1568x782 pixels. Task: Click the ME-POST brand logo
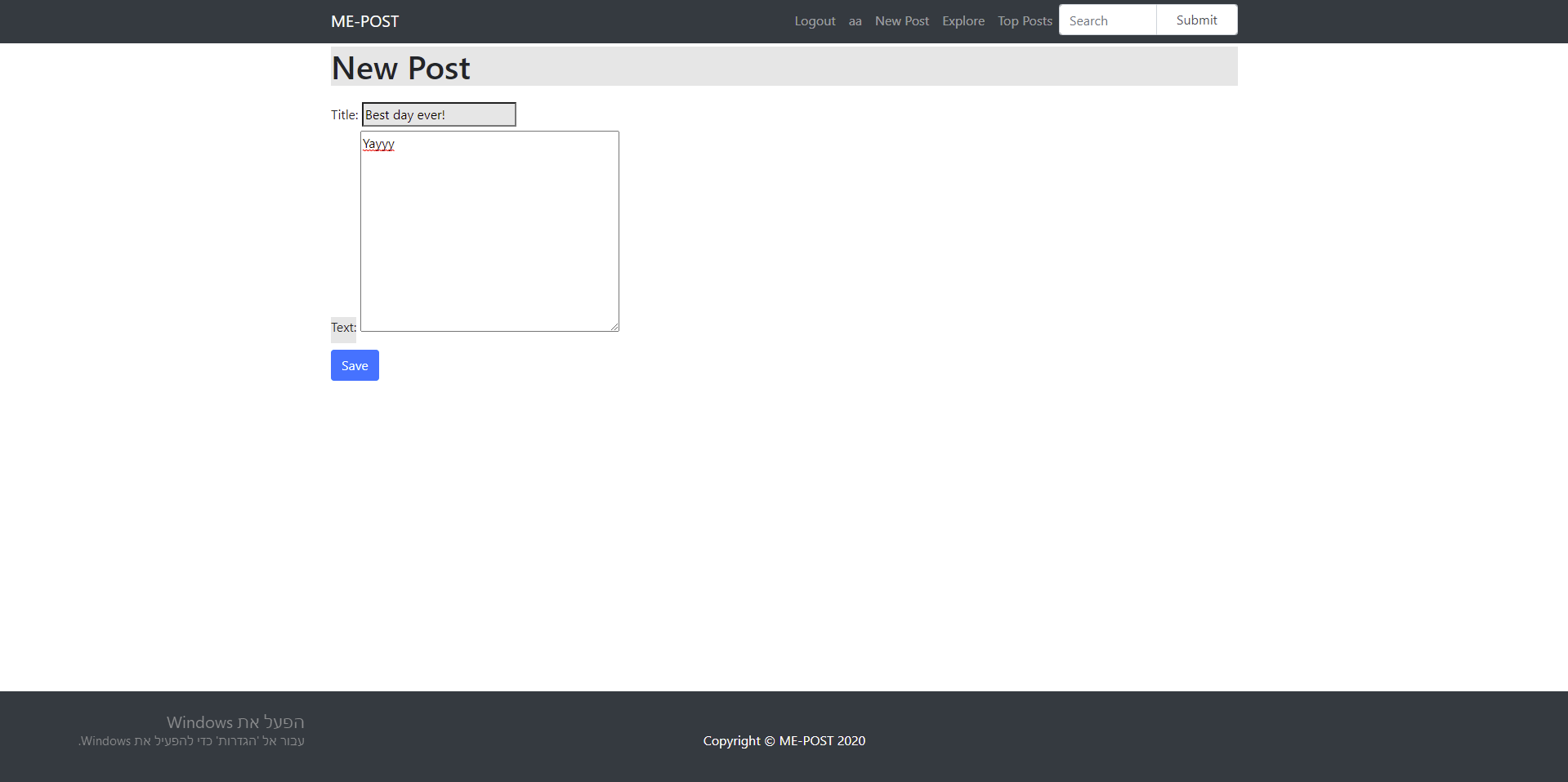(364, 21)
